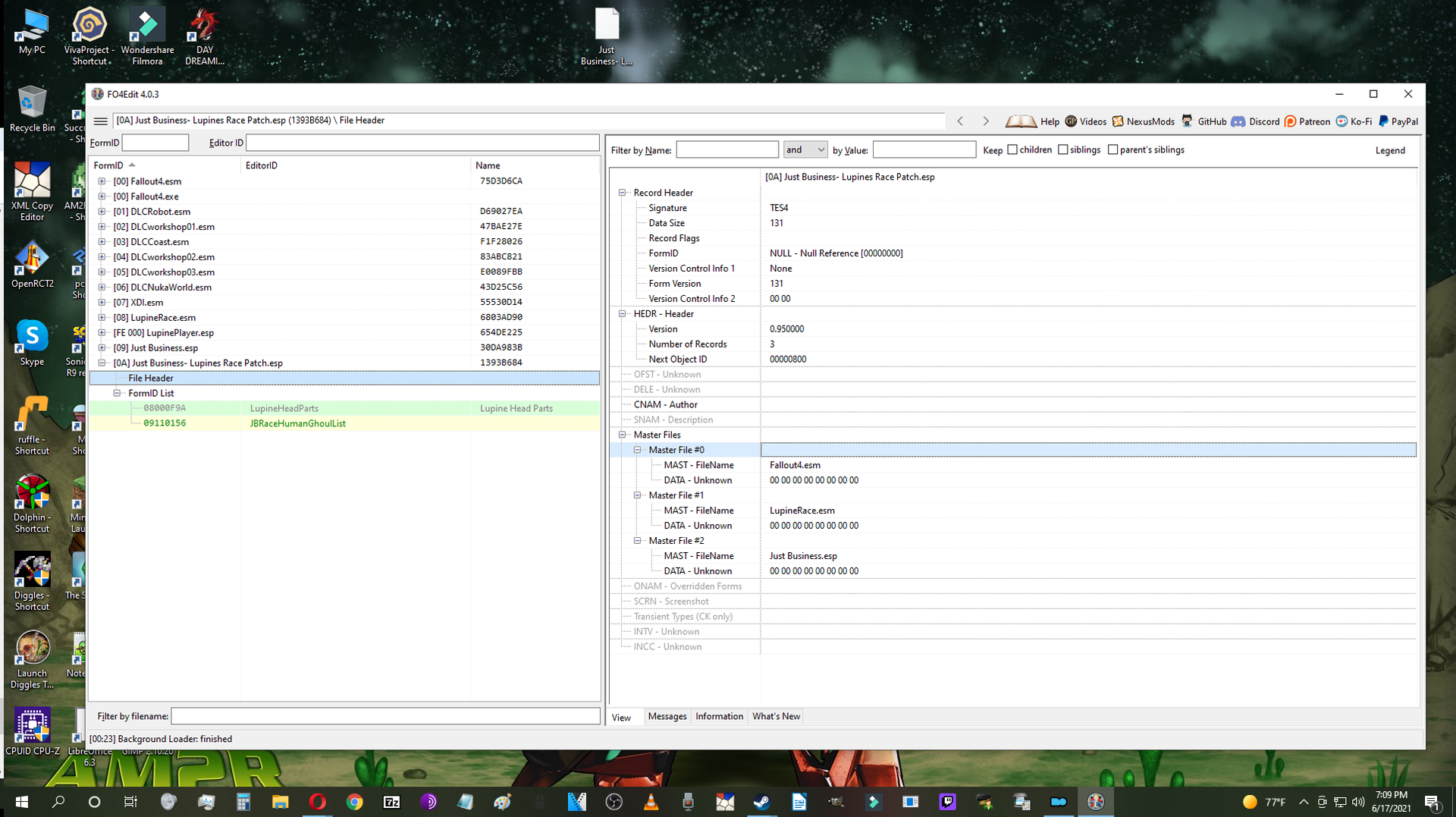The width and height of the screenshot is (1456, 817).
Task: Collapse the Record Header section
Action: pyautogui.click(x=623, y=193)
